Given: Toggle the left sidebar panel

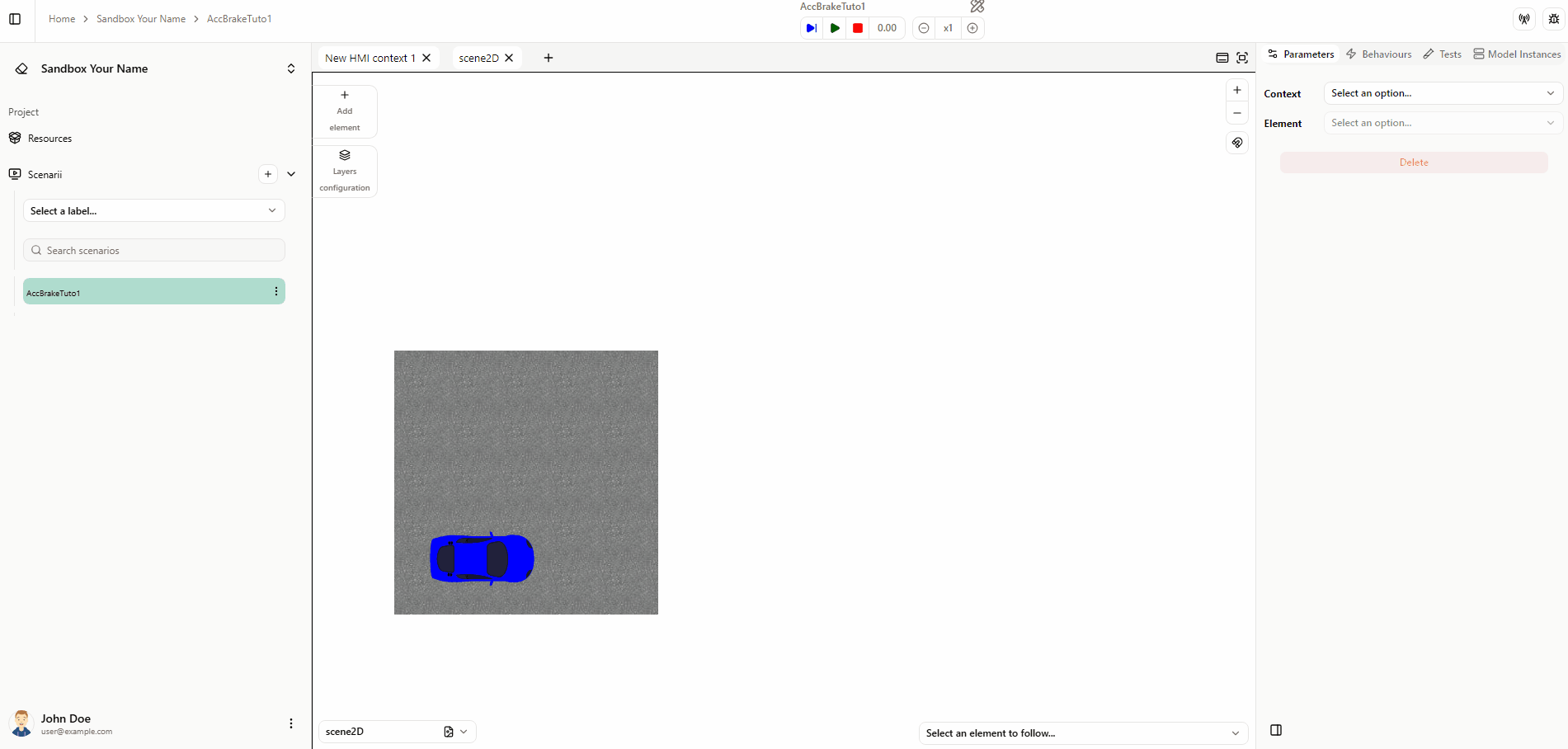Looking at the screenshot, I should [15, 19].
